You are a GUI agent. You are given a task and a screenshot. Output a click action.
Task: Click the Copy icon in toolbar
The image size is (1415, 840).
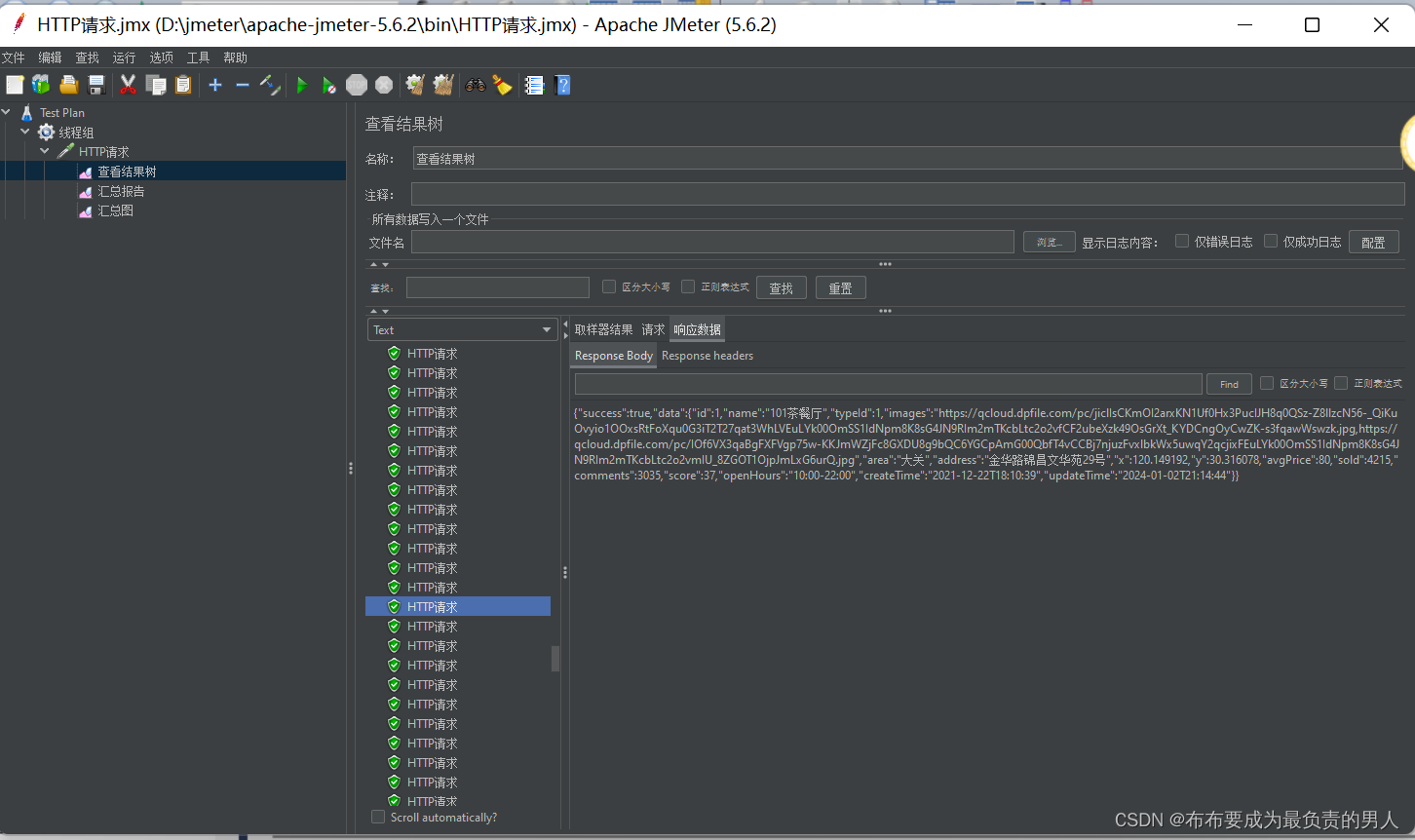(x=156, y=85)
